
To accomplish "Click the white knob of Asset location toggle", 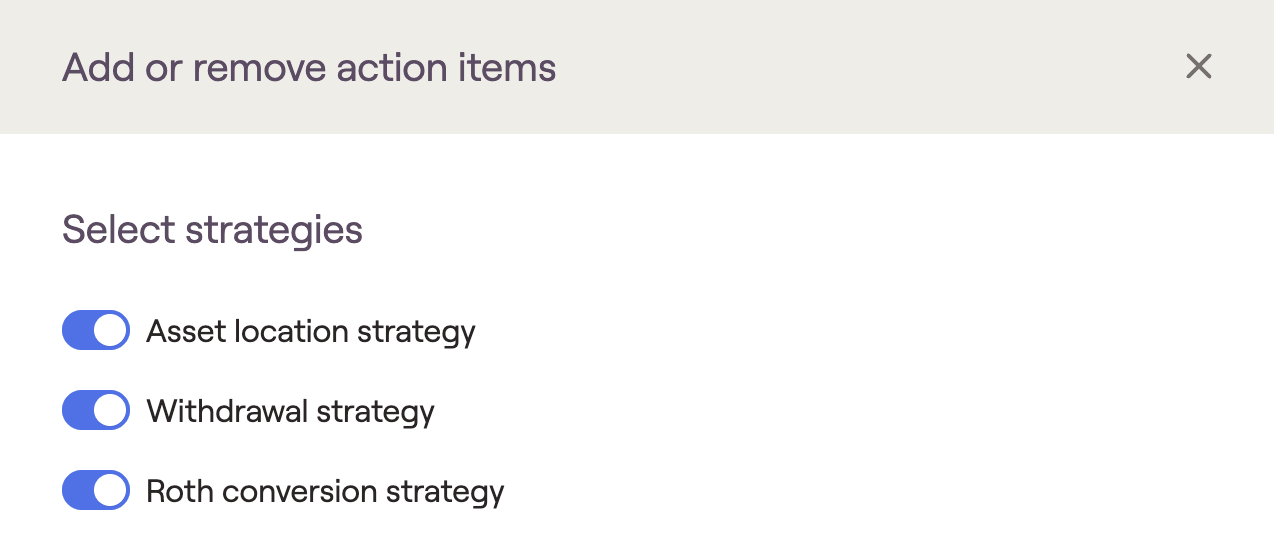I will pos(111,330).
